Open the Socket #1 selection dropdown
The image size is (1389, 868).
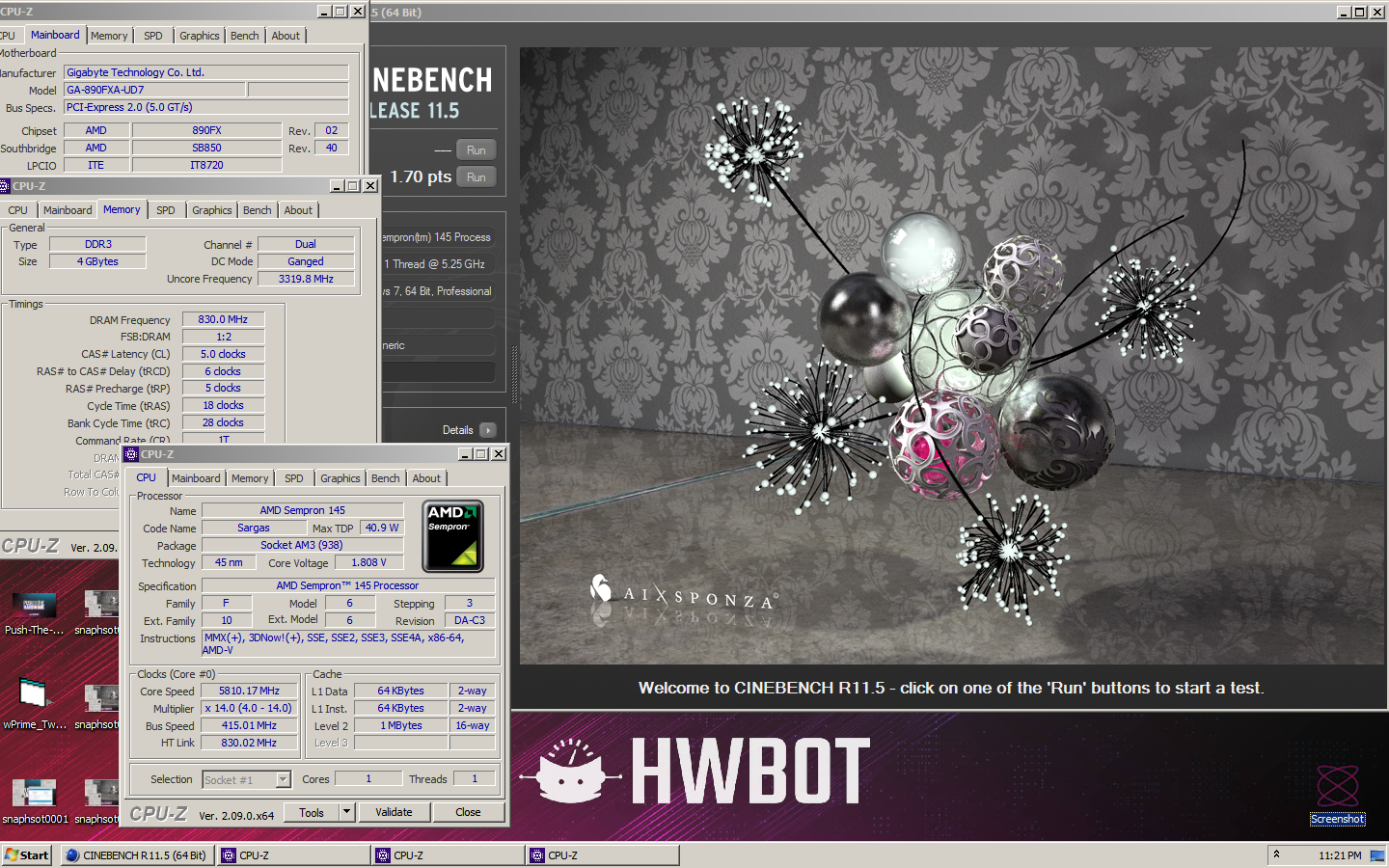[x=284, y=779]
